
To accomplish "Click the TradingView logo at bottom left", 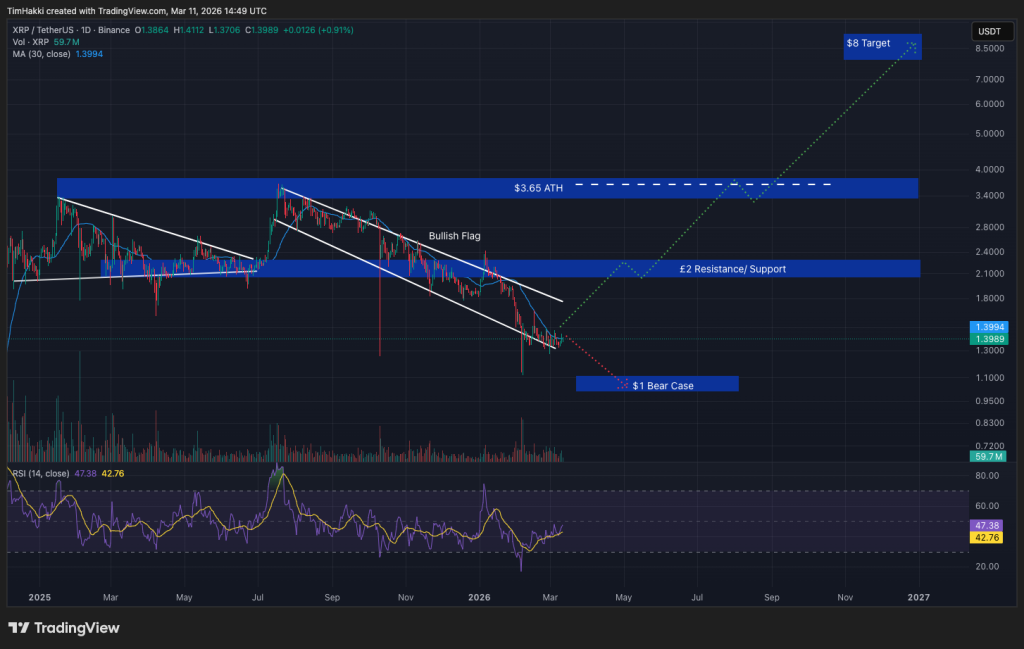I will pyautogui.click(x=64, y=628).
